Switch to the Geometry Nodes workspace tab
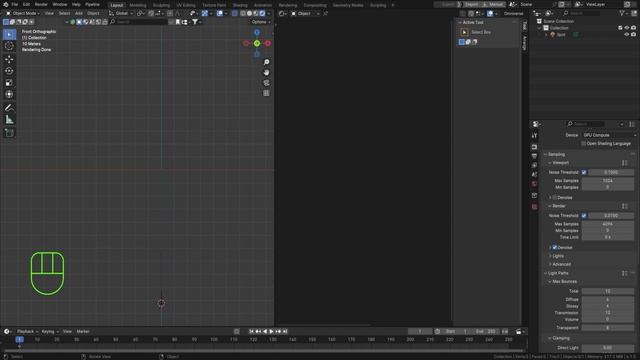This screenshot has height=360, width=640. click(x=347, y=5)
